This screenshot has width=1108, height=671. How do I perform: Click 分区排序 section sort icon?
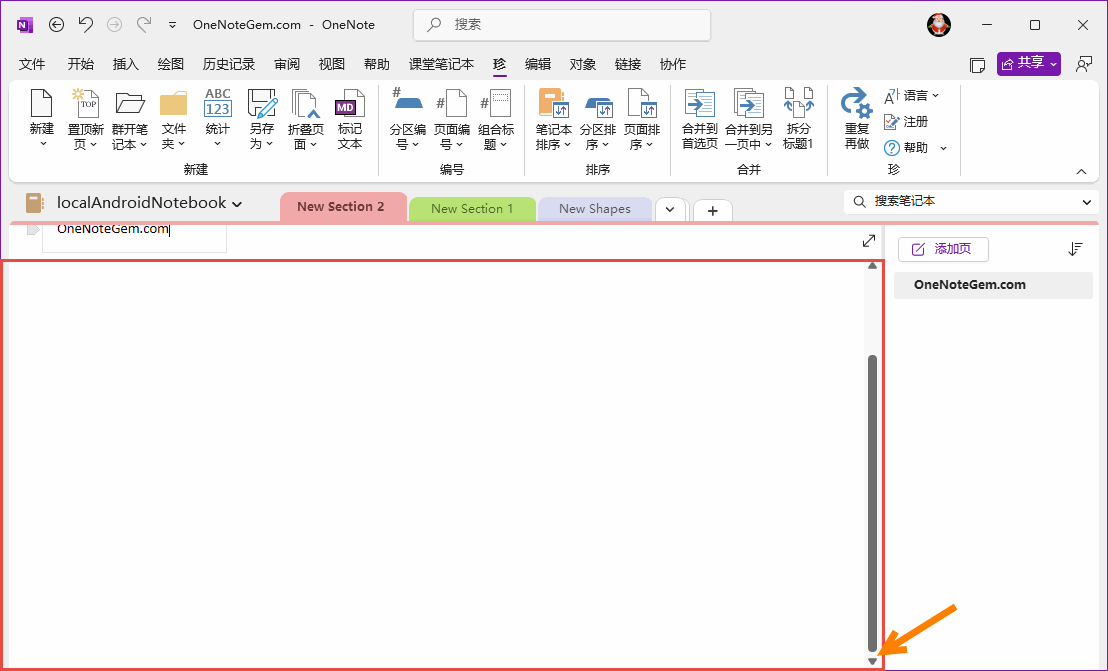click(x=599, y=106)
